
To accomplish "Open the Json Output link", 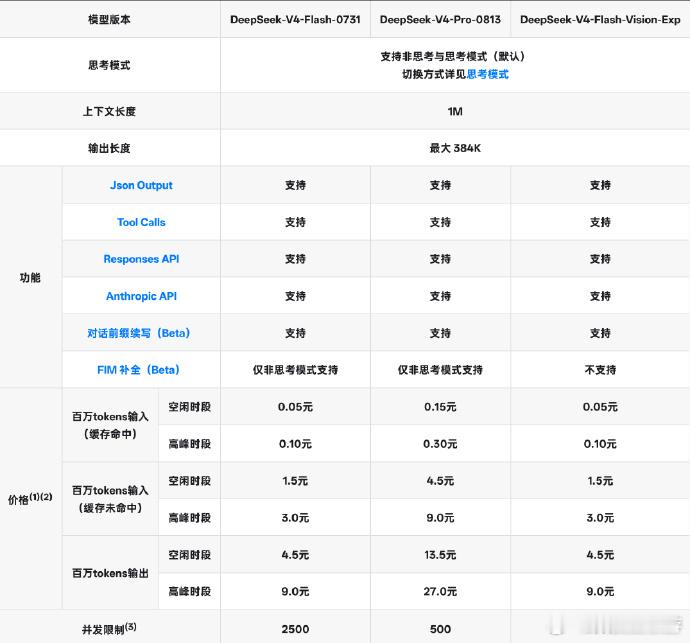I will [x=141, y=185].
